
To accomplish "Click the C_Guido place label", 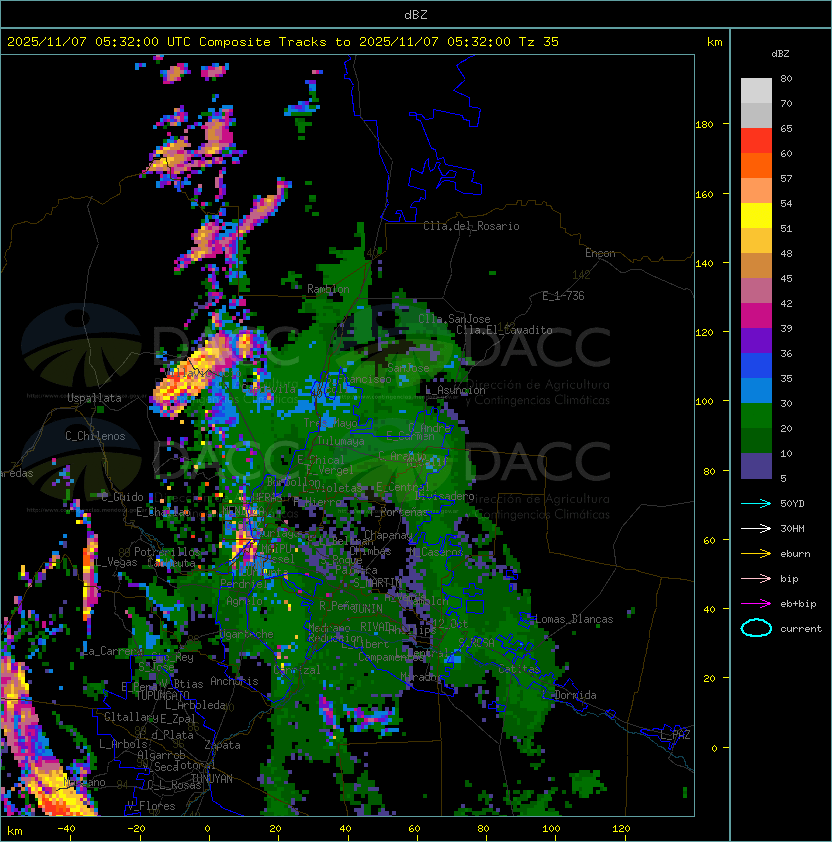I will [x=122, y=497].
